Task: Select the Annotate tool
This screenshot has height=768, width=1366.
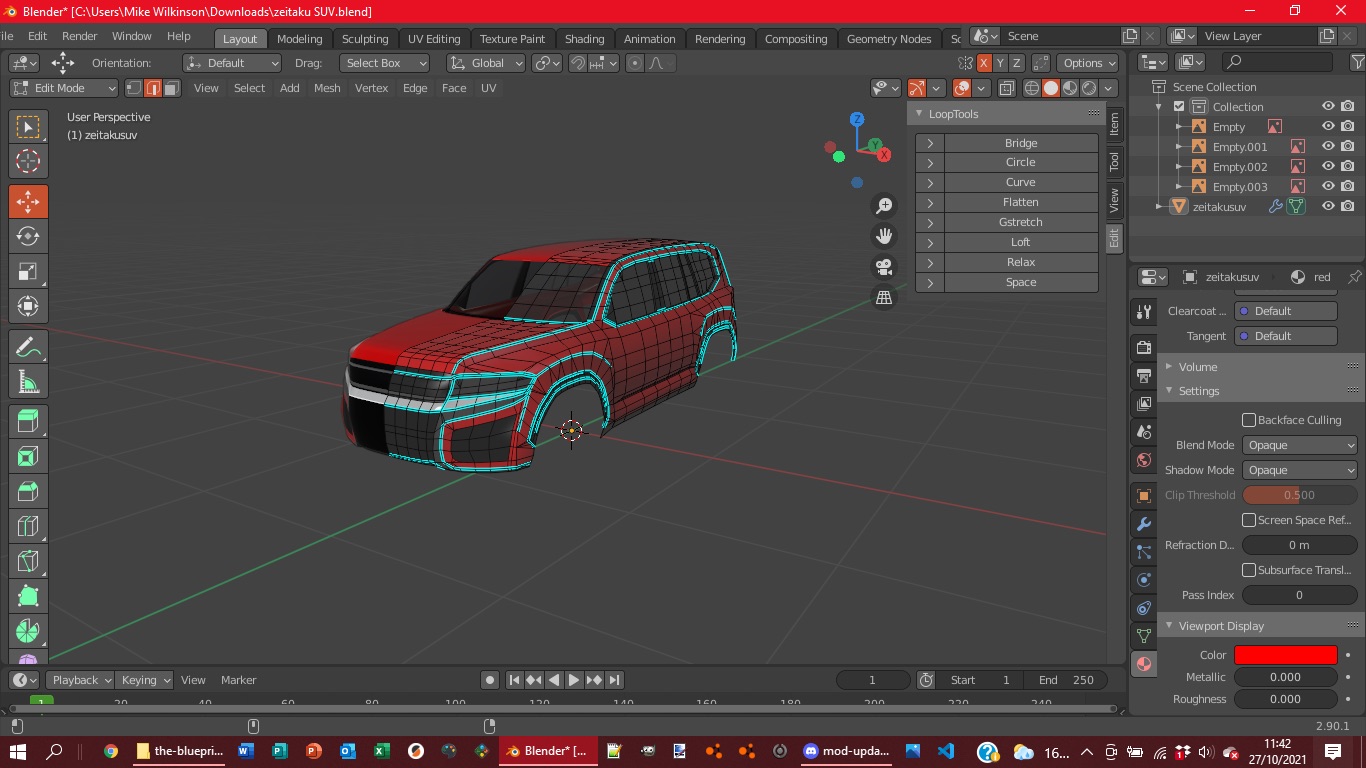Action: tap(28, 347)
